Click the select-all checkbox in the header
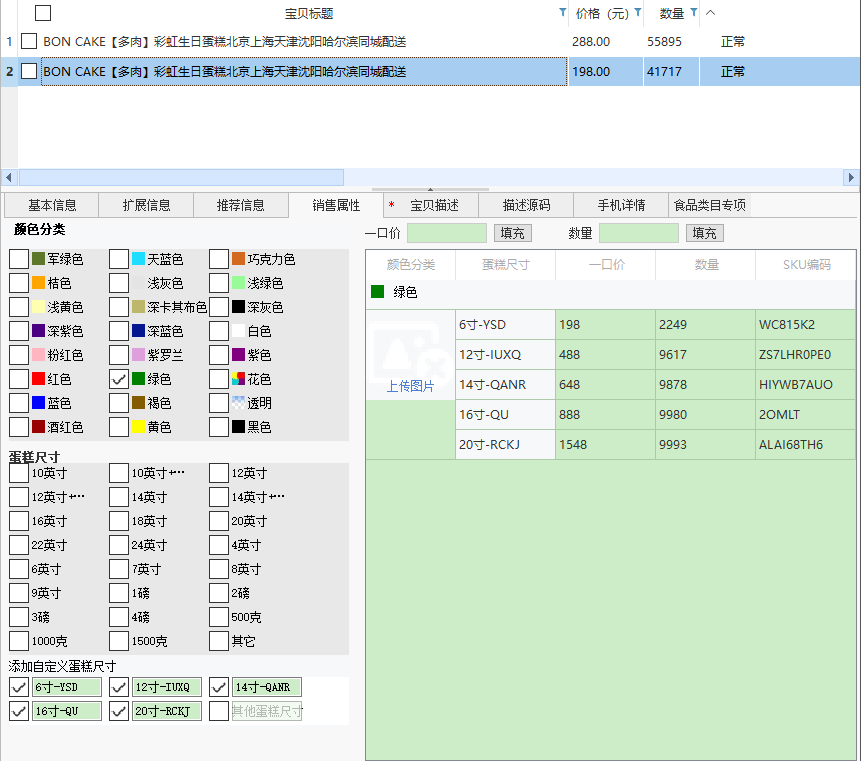The image size is (861, 761). (x=43, y=13)
